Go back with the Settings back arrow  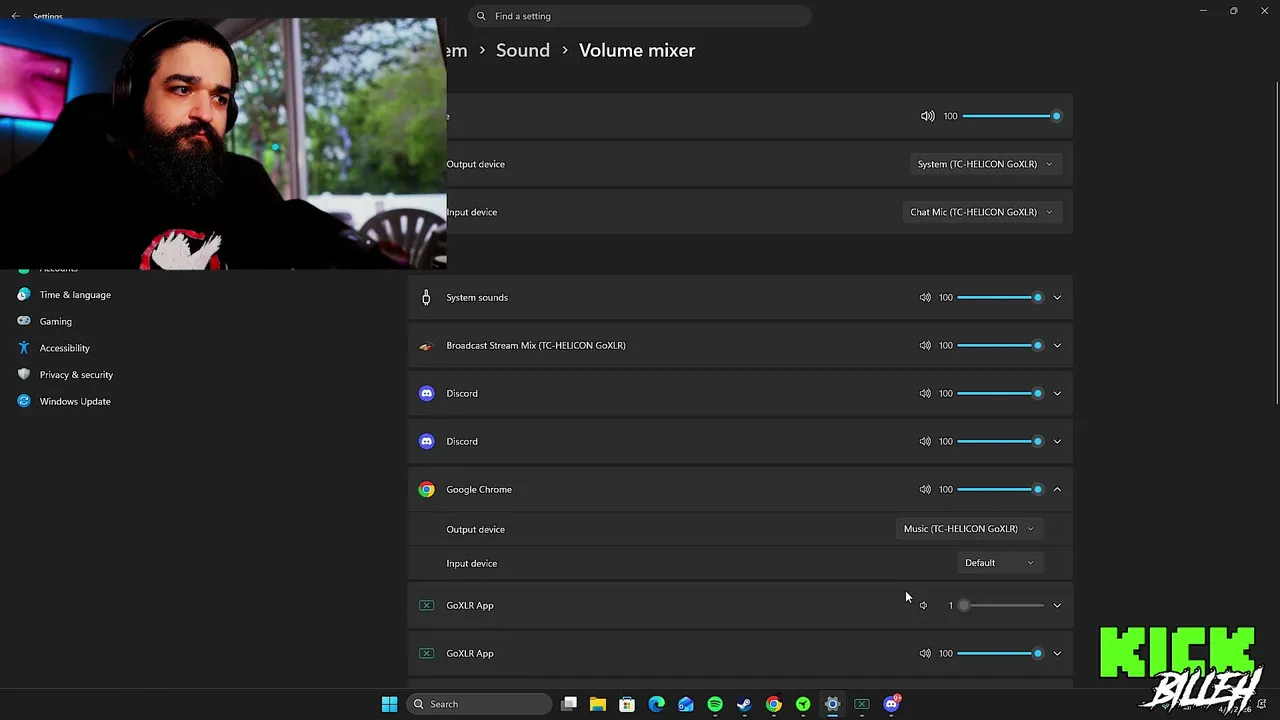[15, 16]
